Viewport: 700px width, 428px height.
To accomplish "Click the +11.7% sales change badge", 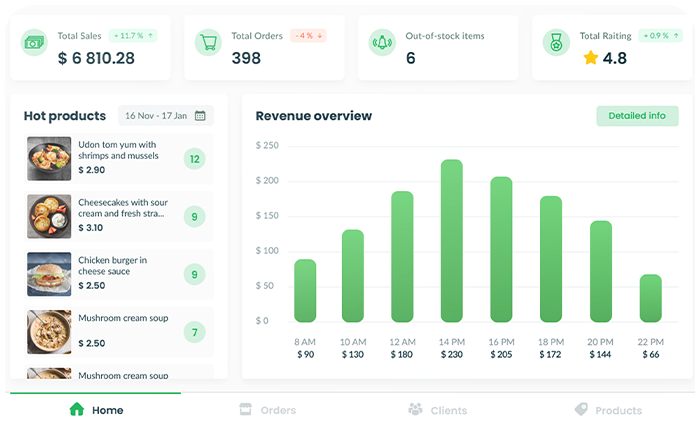I will (x=134, y=36).
